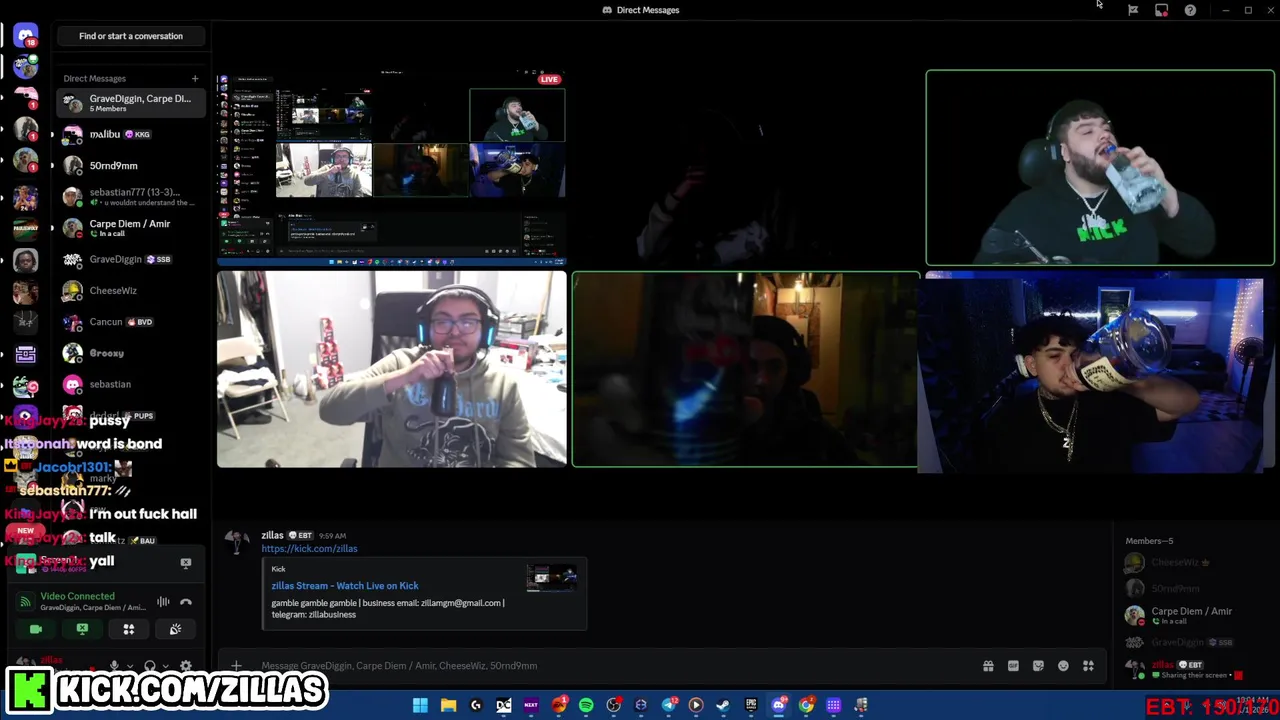Open Telegram from the taskbar
The image size is (1280, 720).
click(x=669, y=705)
